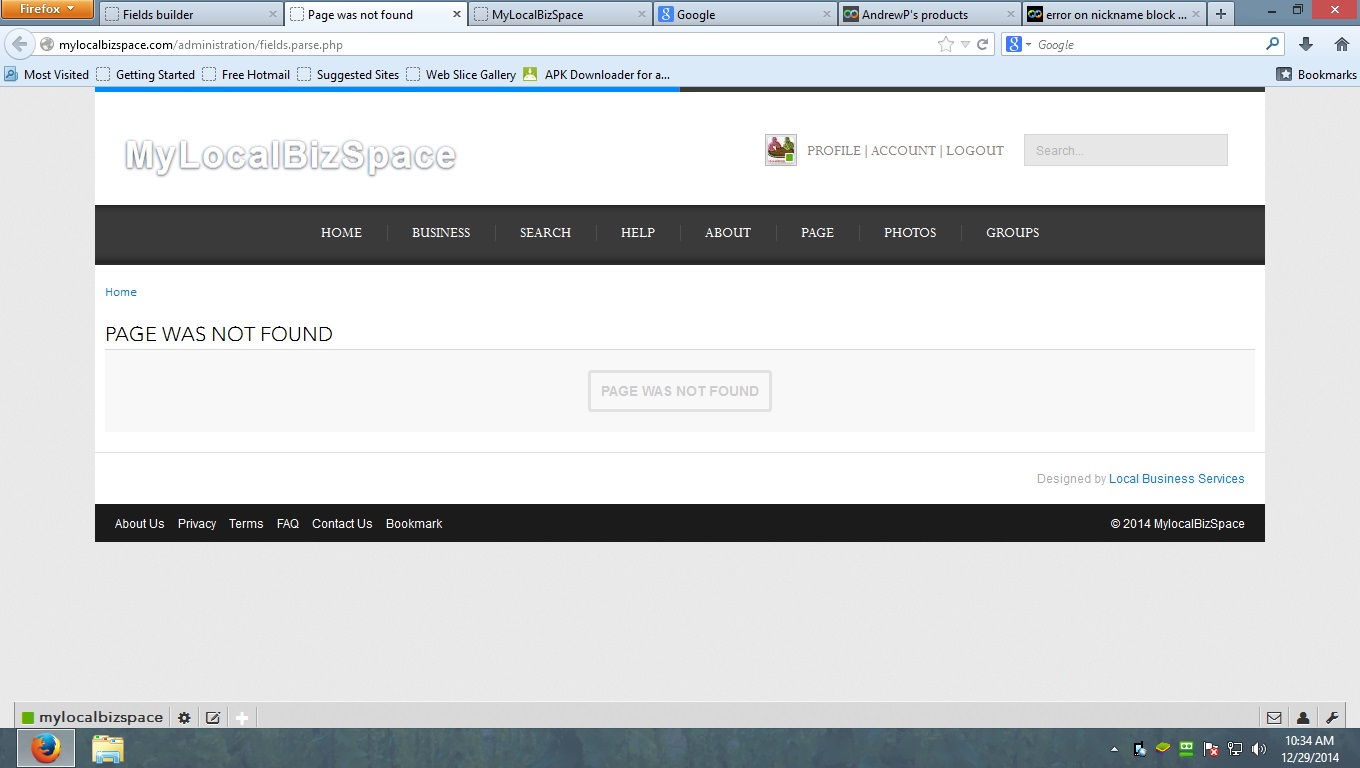Open HOME in the site navigation
This screenshot has height=768, width=1360.
tap(341, 232)
